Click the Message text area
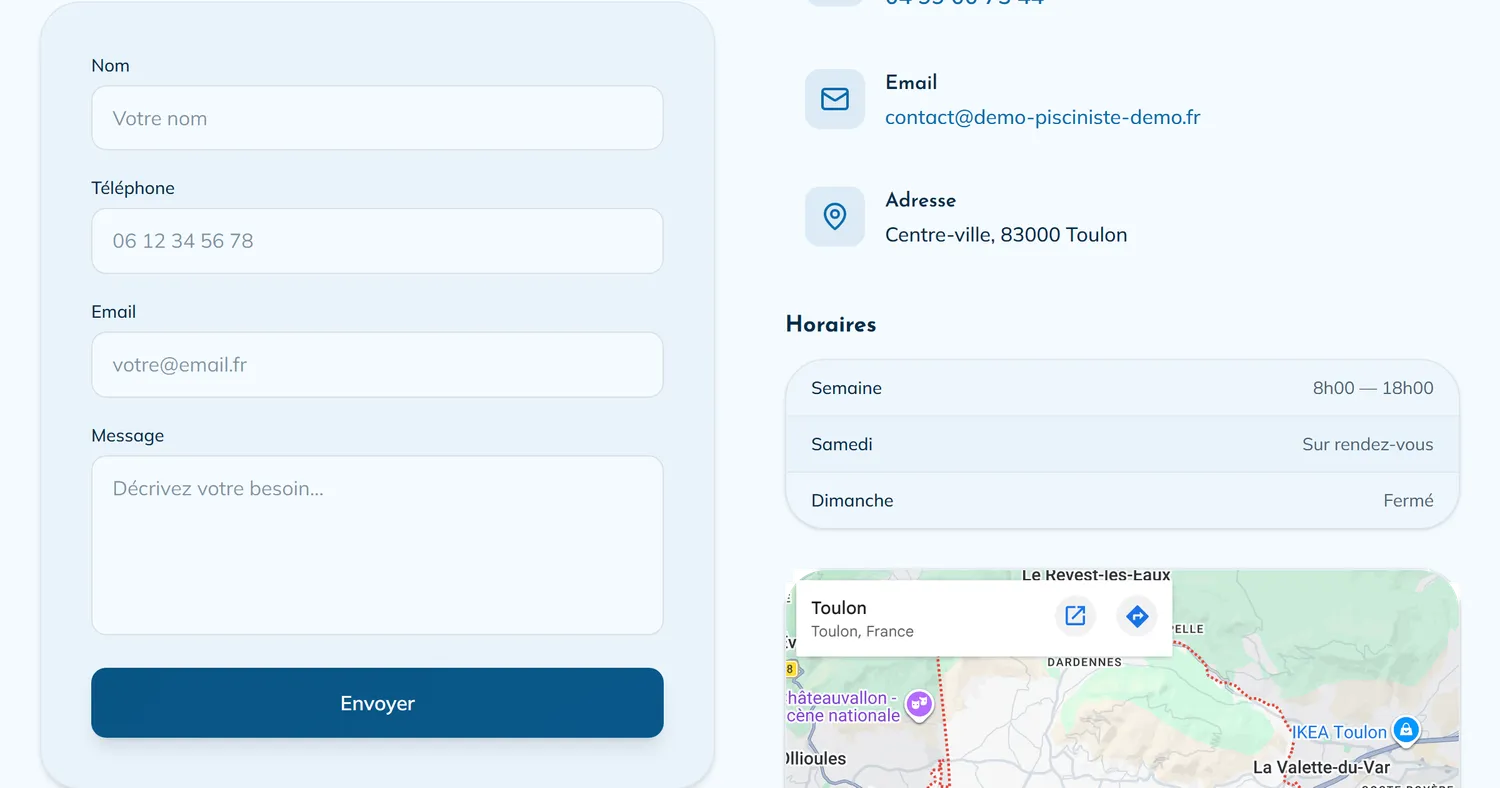 pyautogui.click(x=377, y=546)
